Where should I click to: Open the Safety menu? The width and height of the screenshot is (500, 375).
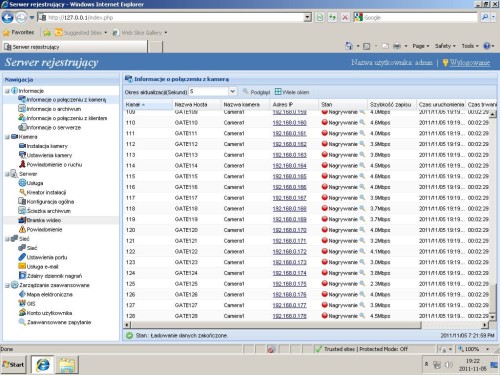445,46
